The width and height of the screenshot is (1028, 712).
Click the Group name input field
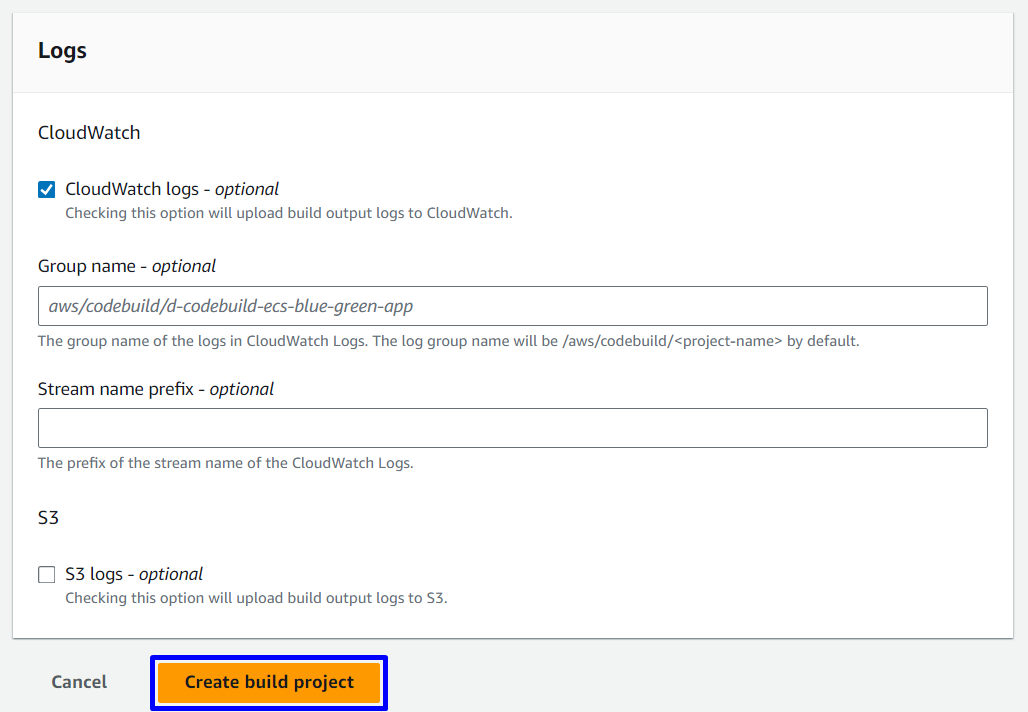(x=512, y=306)
